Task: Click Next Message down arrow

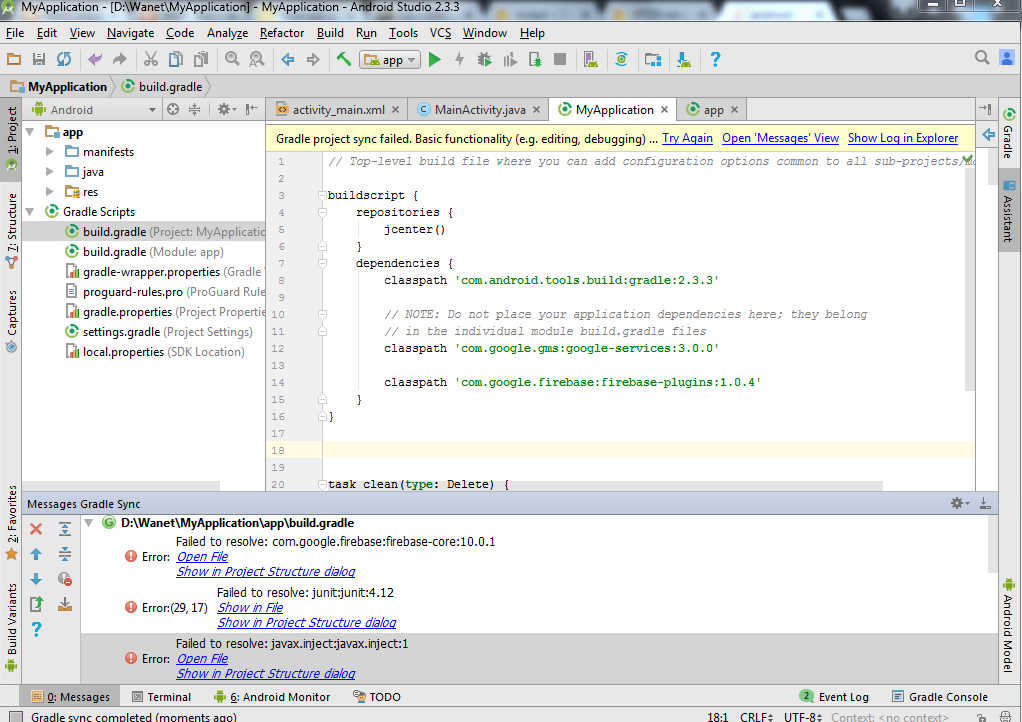Action: [x=36, y=579]
